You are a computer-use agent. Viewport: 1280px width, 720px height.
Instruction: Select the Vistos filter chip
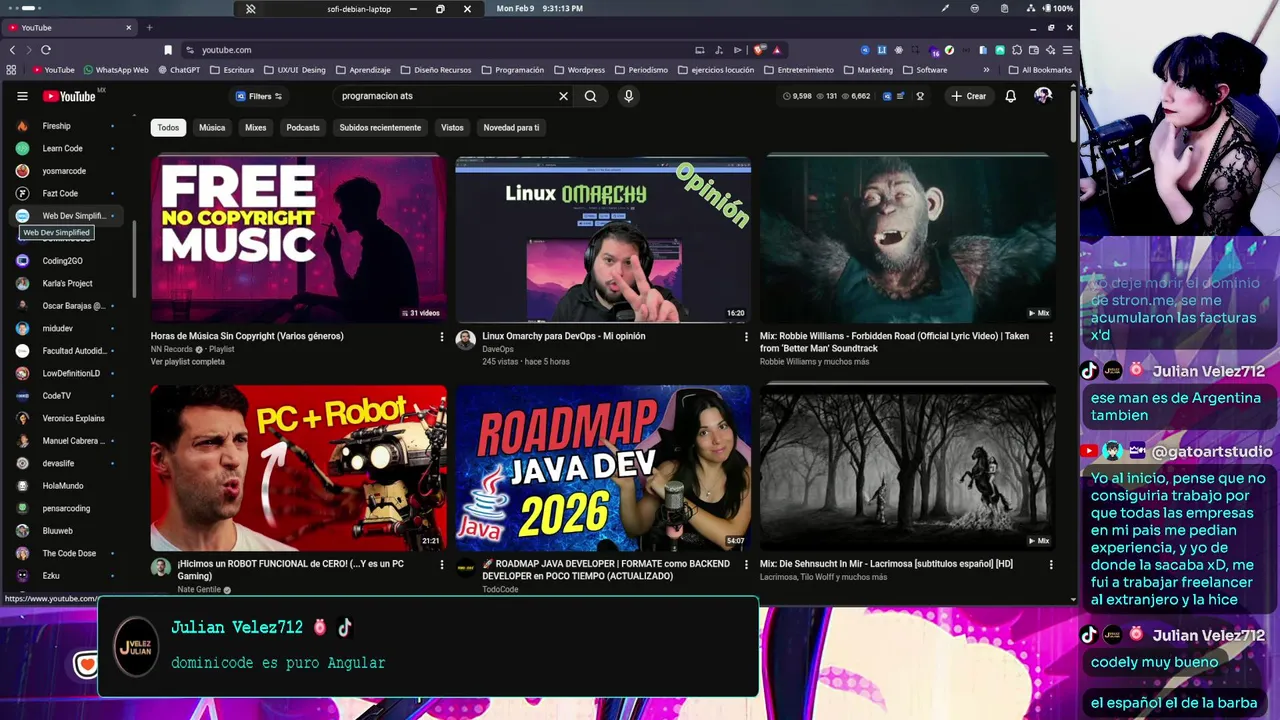[453, 127]
